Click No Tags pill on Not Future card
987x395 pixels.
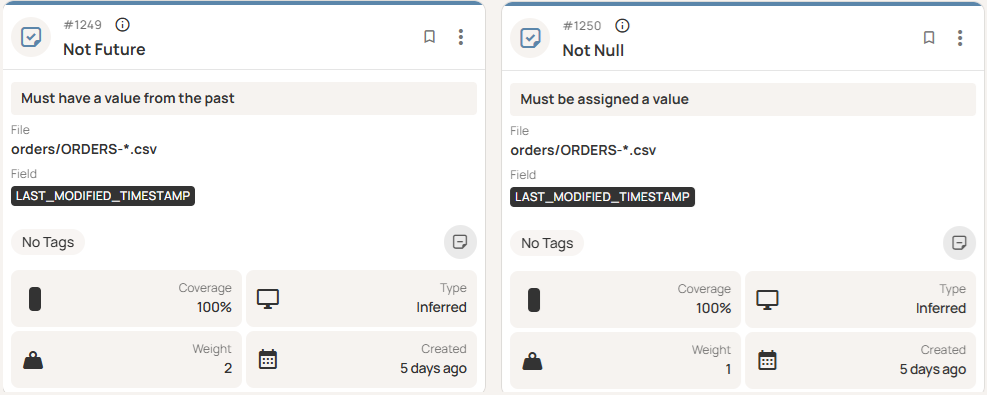click(x=48, y=242)
